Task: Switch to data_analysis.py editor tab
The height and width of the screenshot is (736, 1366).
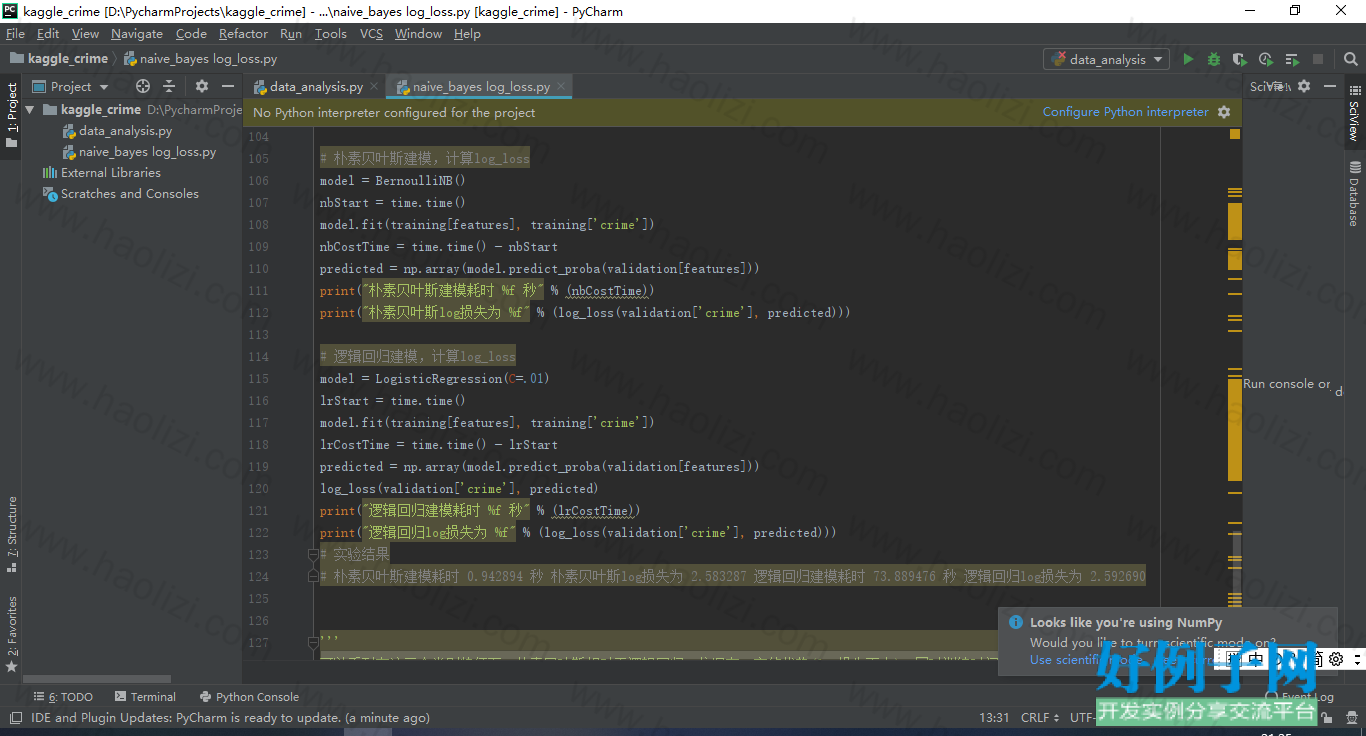Action: (315, 87)
